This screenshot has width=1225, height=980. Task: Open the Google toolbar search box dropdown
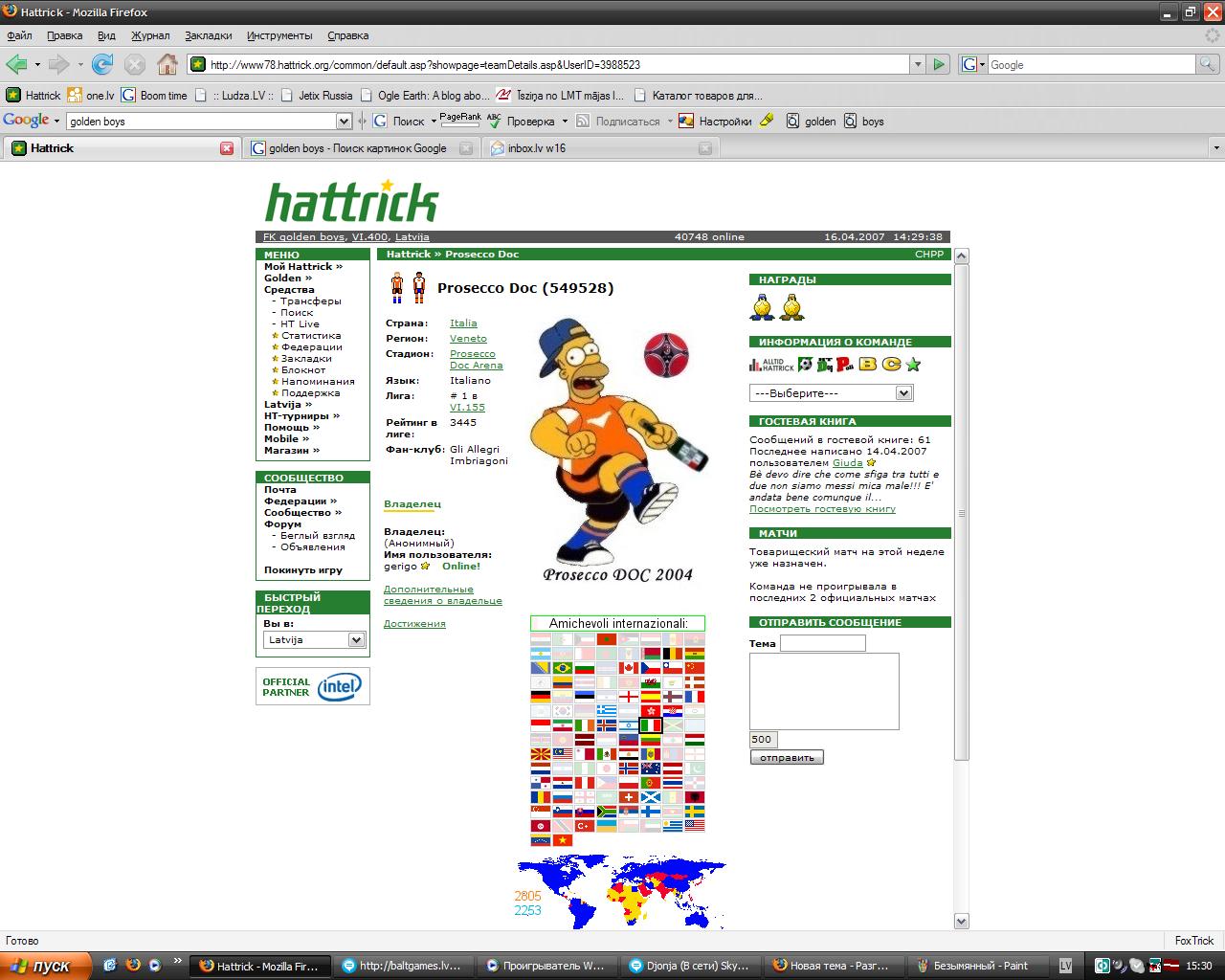(344, 121)
